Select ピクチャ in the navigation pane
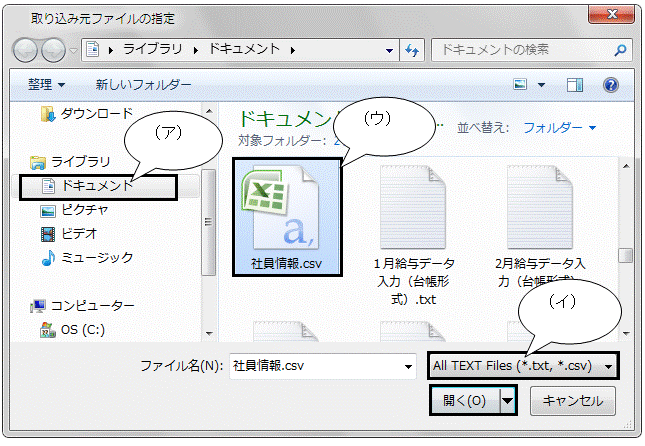This screenshot has height=446, width=645. point(75,210)
